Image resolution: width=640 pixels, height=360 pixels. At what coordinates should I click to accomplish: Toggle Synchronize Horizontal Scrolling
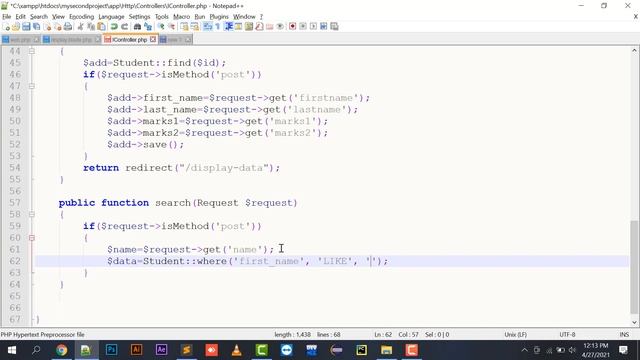pyautogui.click(x=195, y=27)
